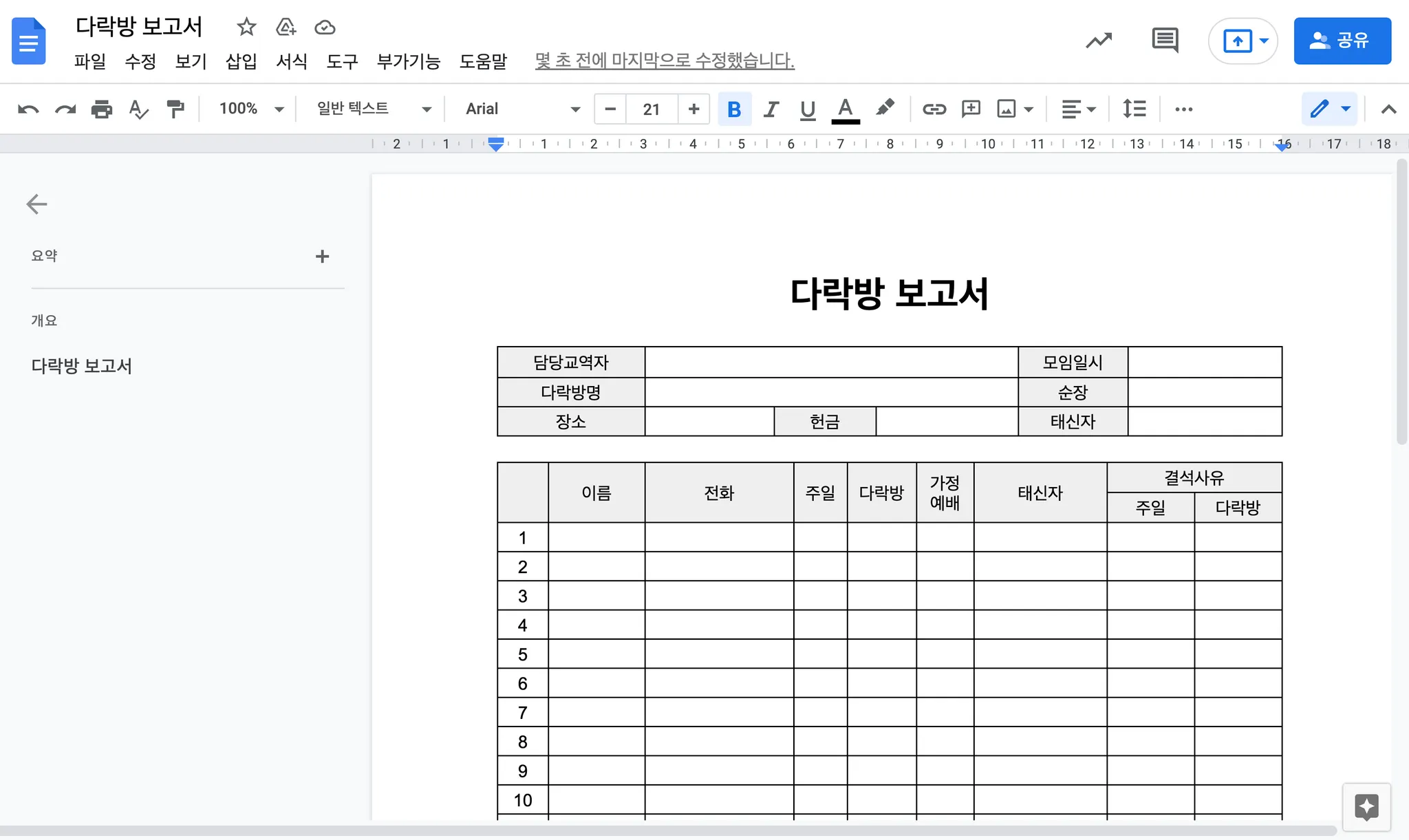
Task: Star this document
Action: coord(246,28)
